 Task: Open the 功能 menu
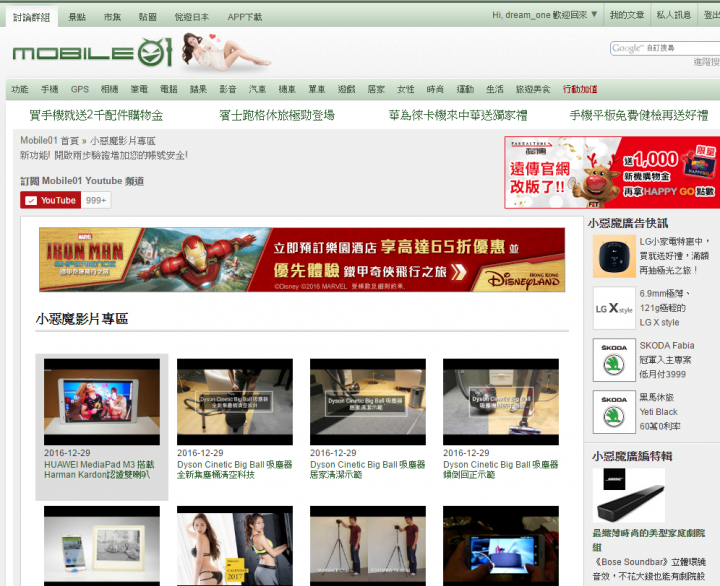coord(20,89)
